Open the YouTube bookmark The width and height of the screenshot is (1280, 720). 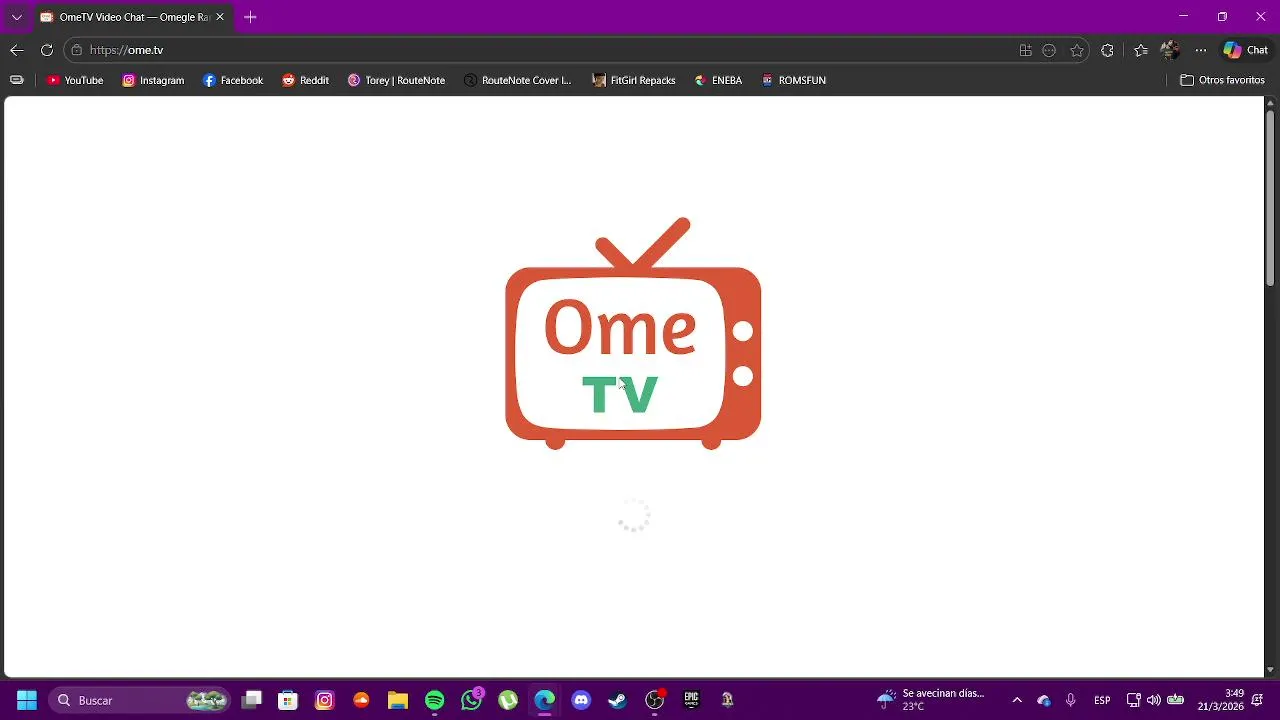pyautogui.click(x=75, y=80)
